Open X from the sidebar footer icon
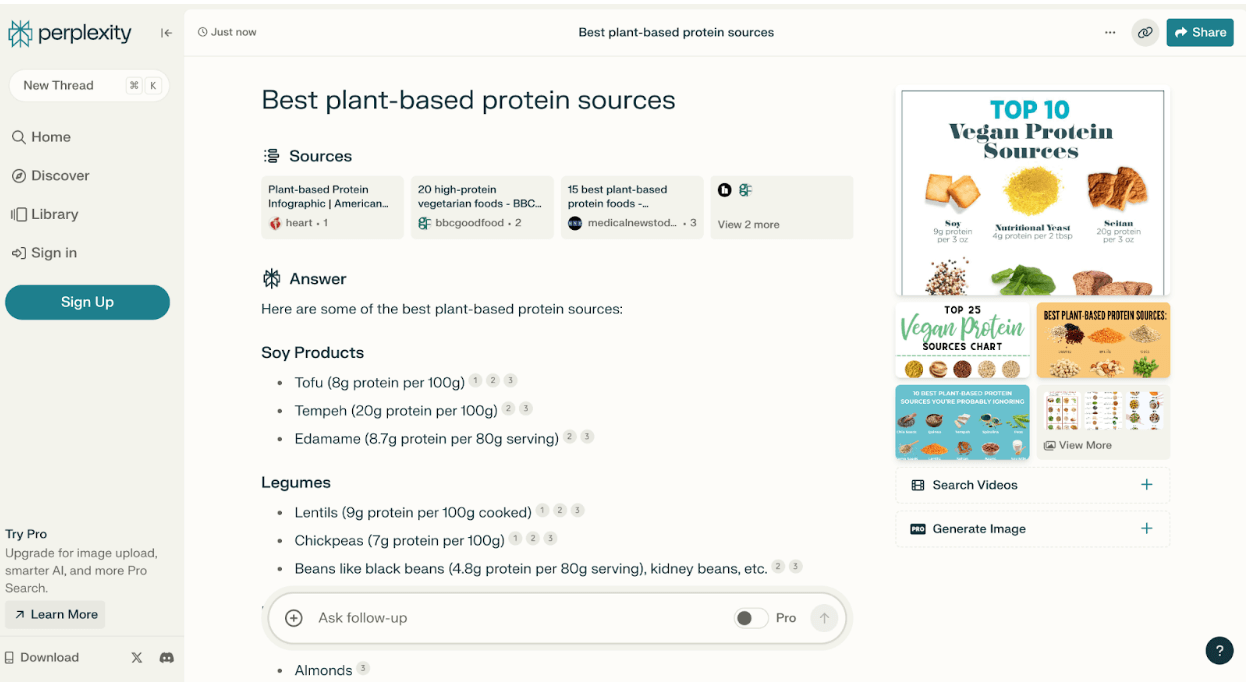 tap(136, 657)
